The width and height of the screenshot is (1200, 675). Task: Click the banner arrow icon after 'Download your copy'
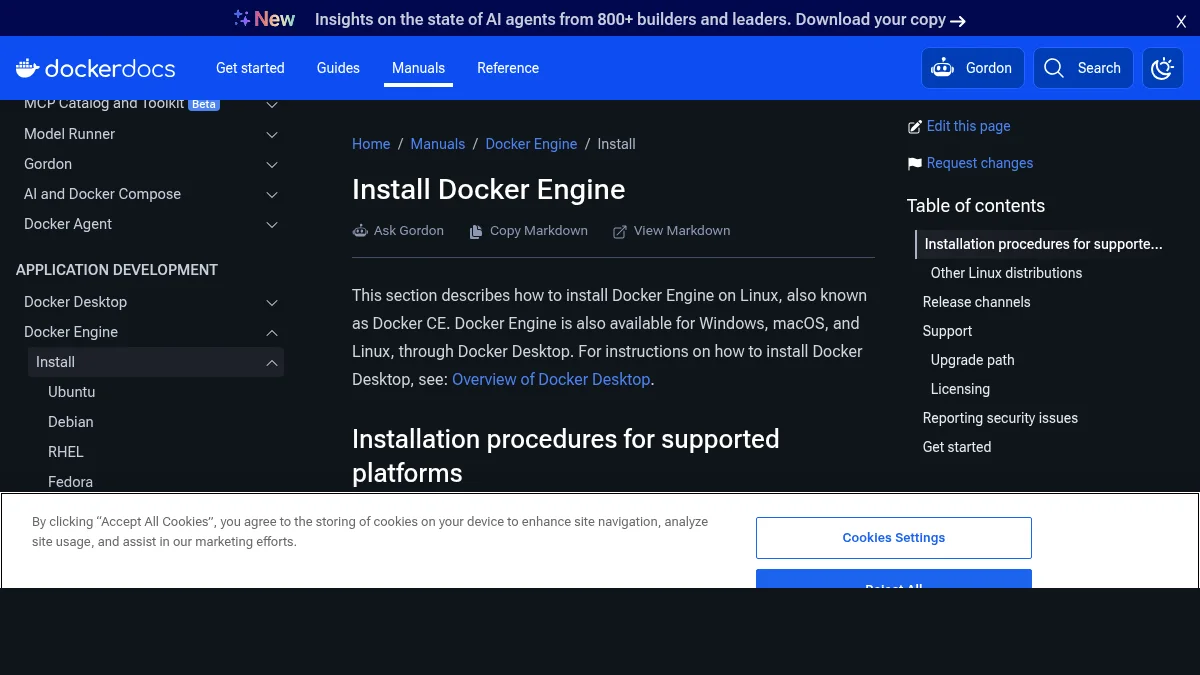[958, 20]
